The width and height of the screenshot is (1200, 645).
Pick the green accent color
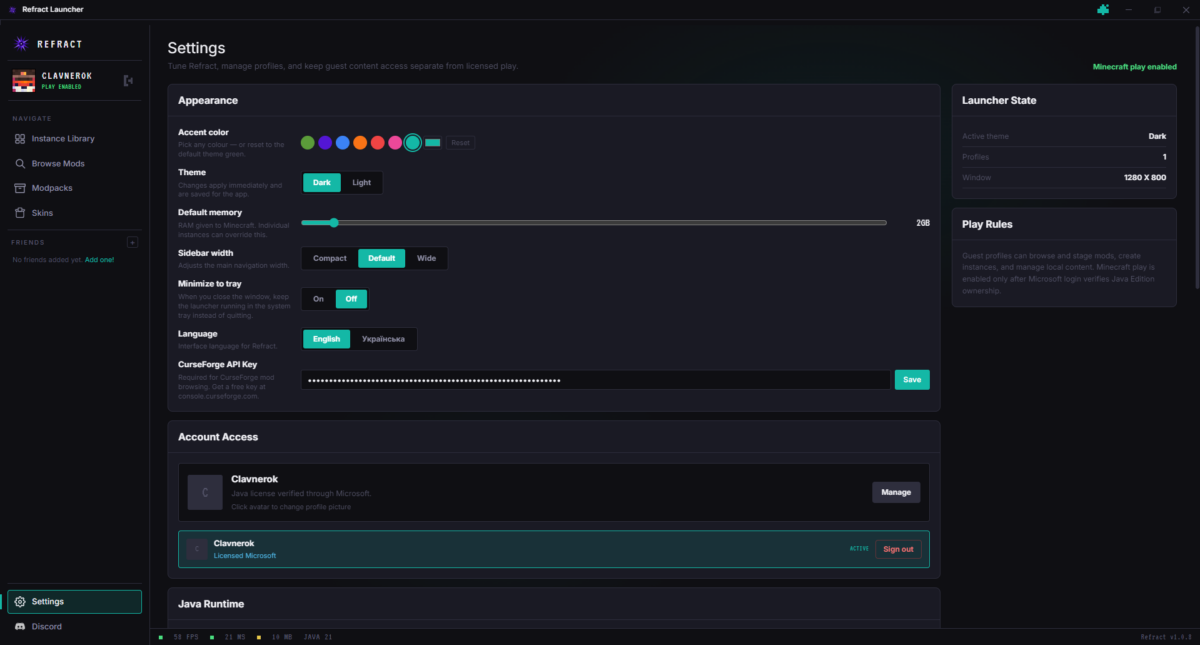(x=308, y=143)
